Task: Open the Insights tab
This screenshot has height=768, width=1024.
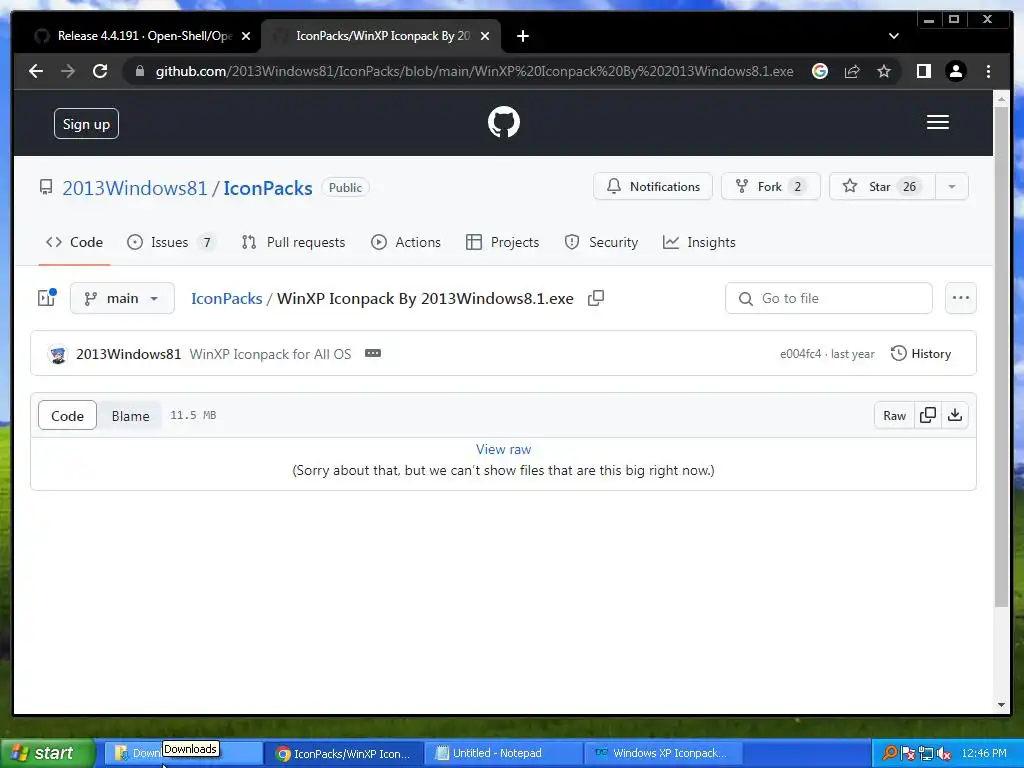Action: point(699,242)
